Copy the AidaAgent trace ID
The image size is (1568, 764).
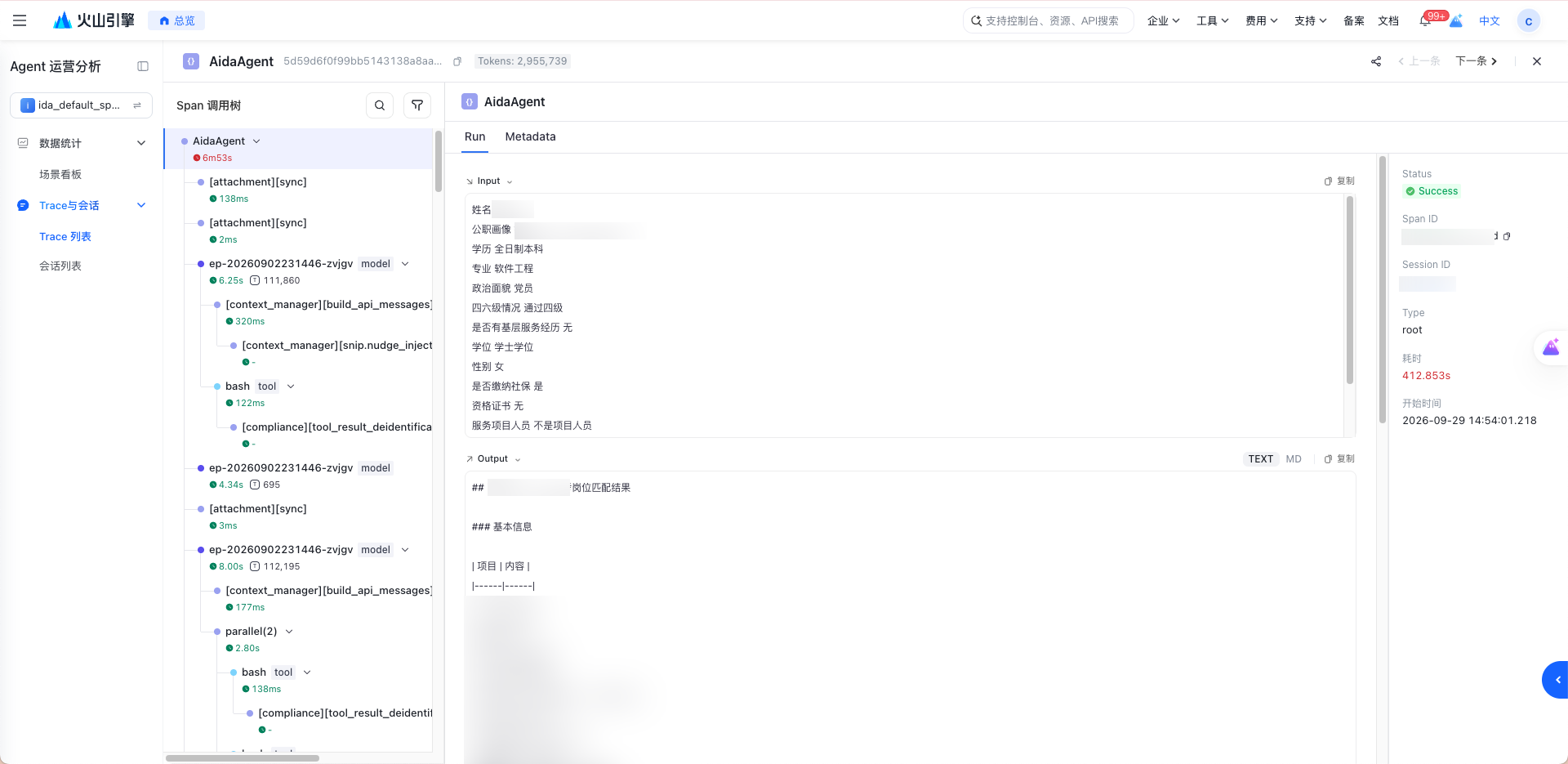click(457, 61)
